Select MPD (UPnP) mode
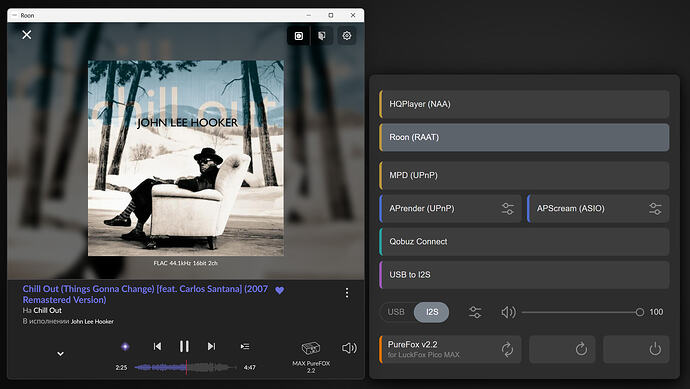Viewport: 690px width, 389px height. coord(524,175)
